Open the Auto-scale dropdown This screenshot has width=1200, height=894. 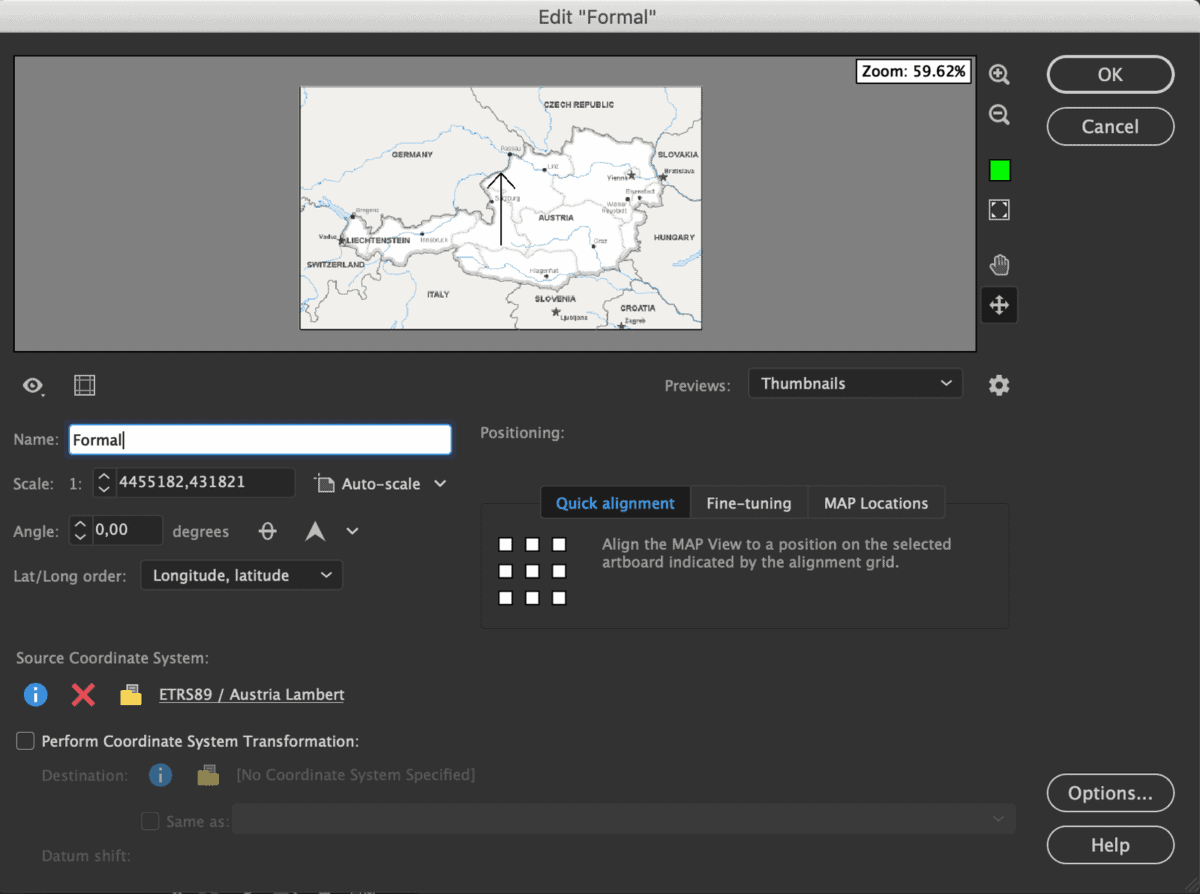pos(380,484)
